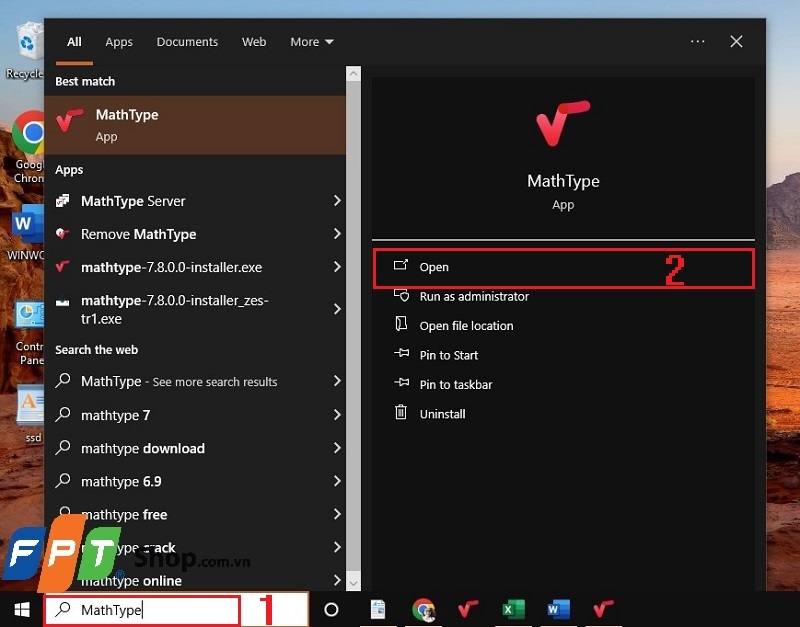Pin MathType to Start
The width and height of the screenshot is (800, 627).
[448, 355]
